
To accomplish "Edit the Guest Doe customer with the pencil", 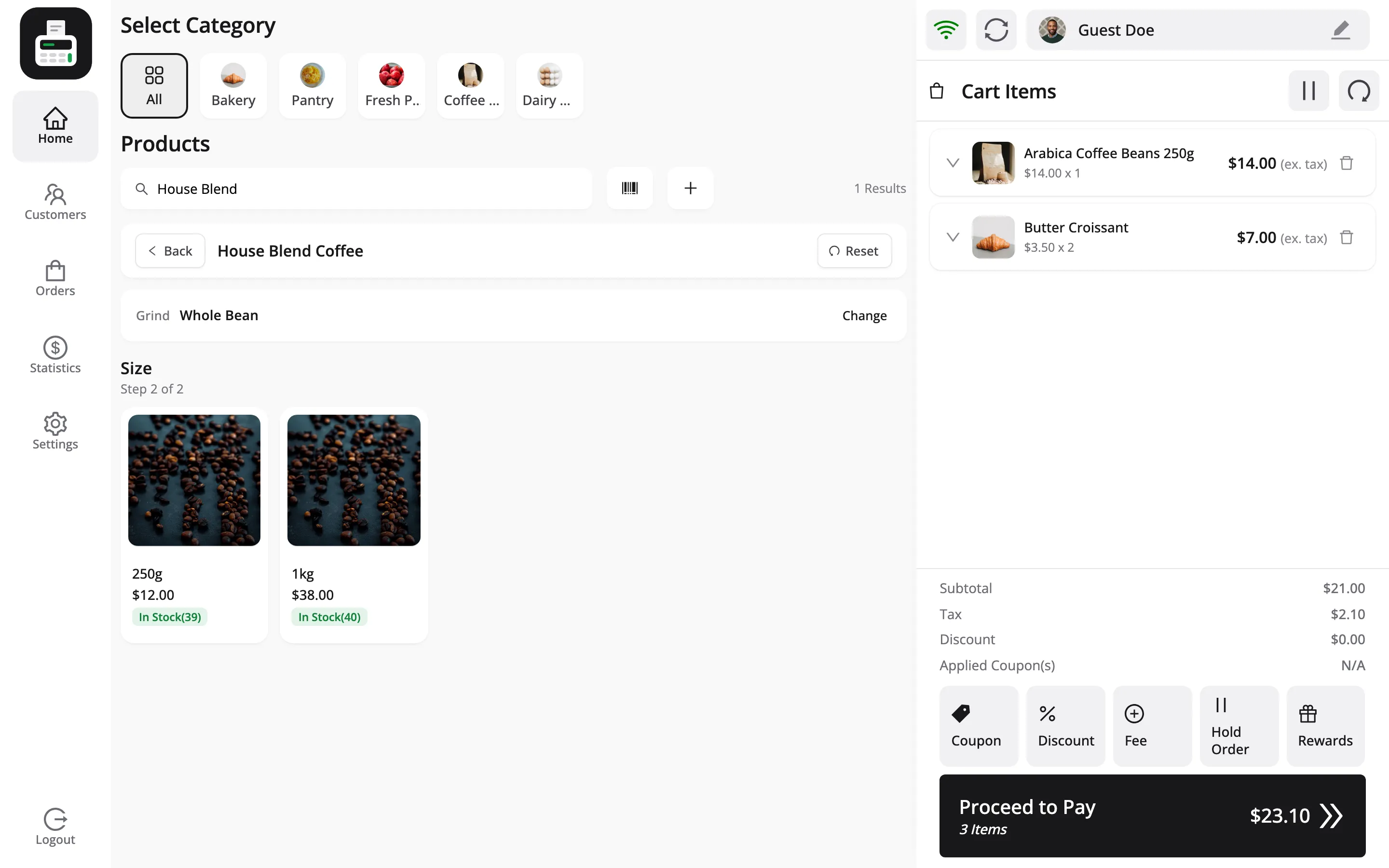I will click(x=1341, y=30).
